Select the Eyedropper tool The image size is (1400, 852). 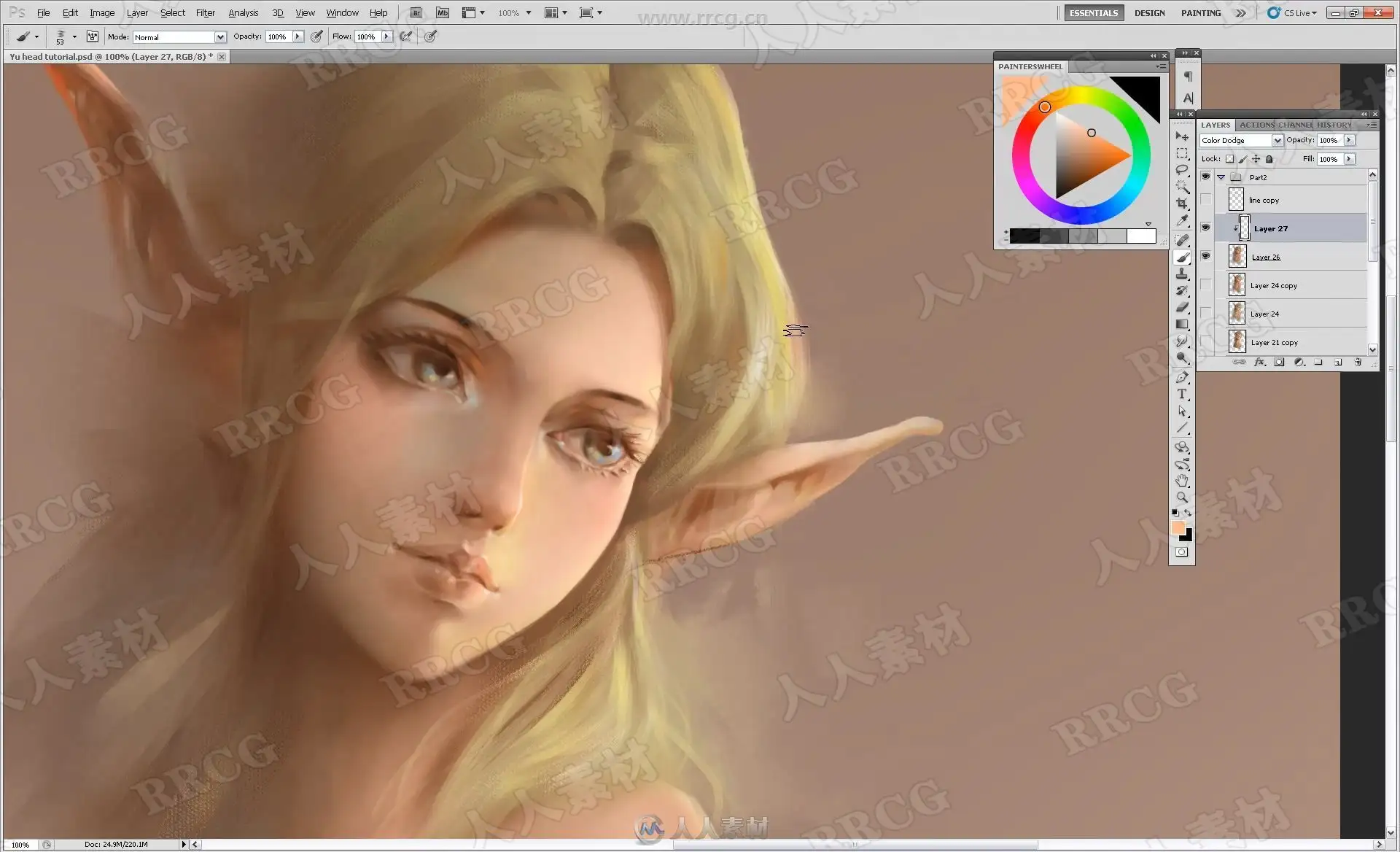coord(1182,221)
